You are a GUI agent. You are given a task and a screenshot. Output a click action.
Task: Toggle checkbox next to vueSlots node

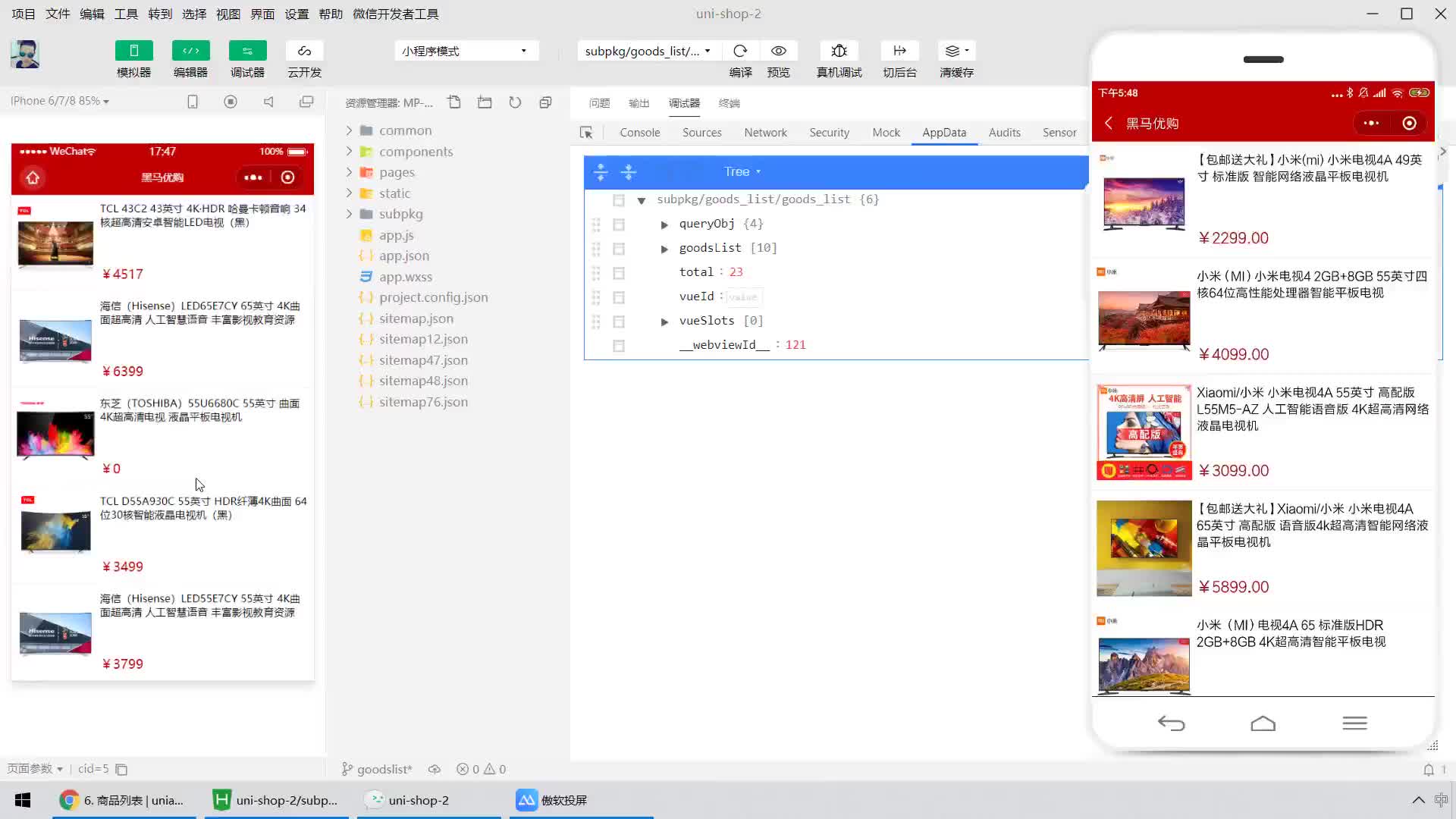pyautogui.click(x=618, y=321)
